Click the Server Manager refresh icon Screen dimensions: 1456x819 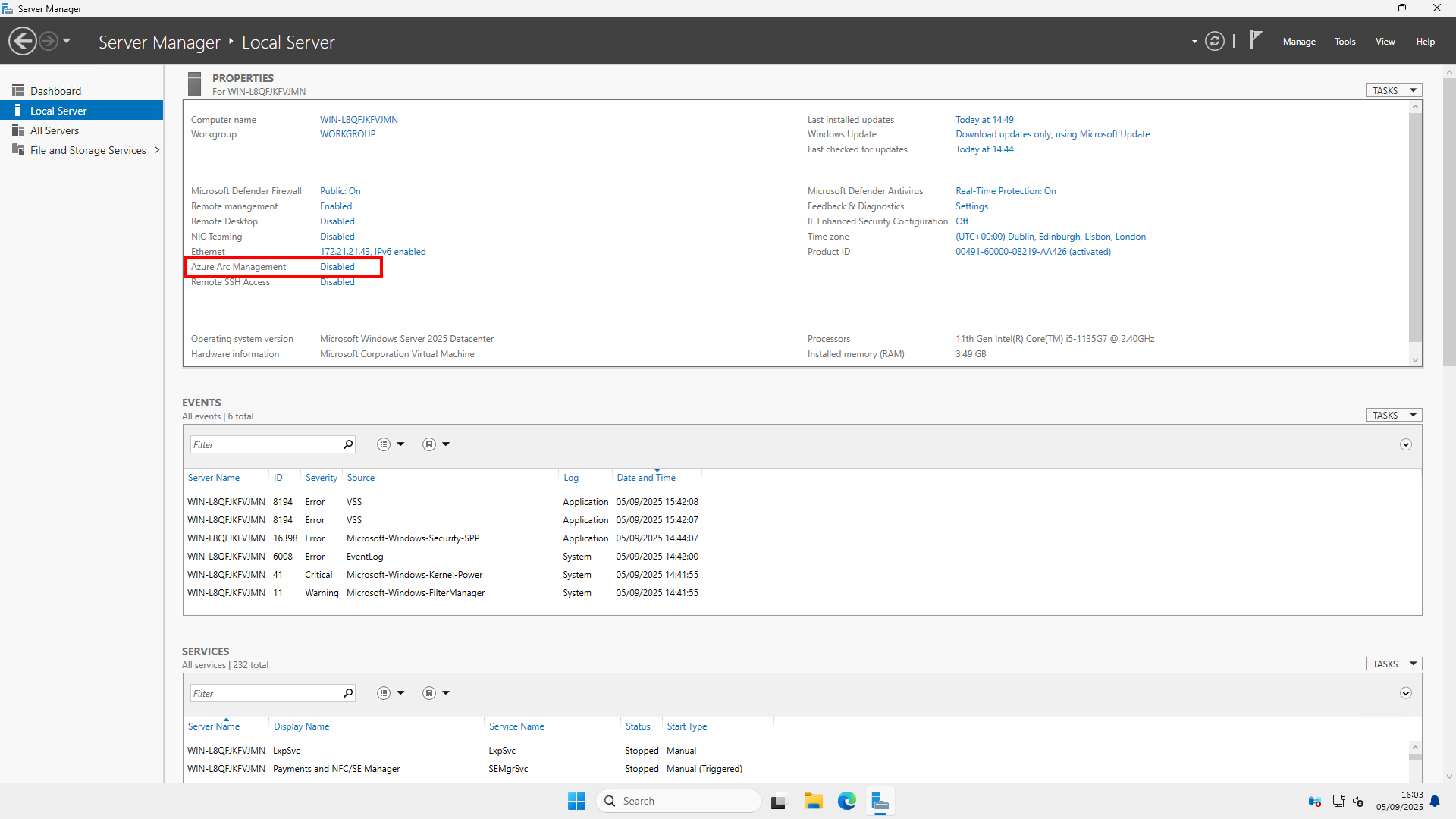pos(1215,41)
